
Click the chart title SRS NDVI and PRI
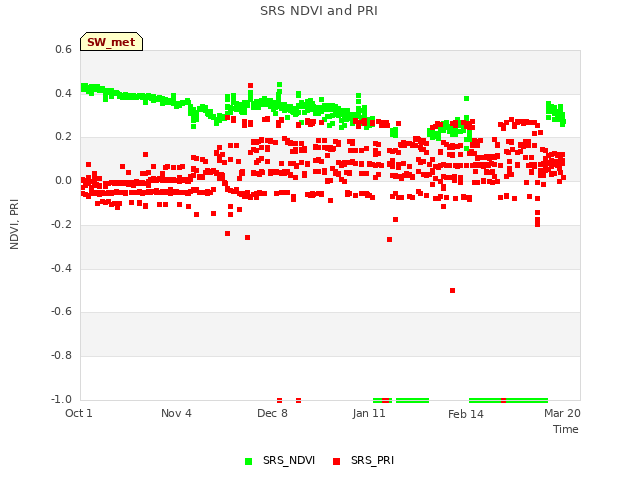(319, 11)
